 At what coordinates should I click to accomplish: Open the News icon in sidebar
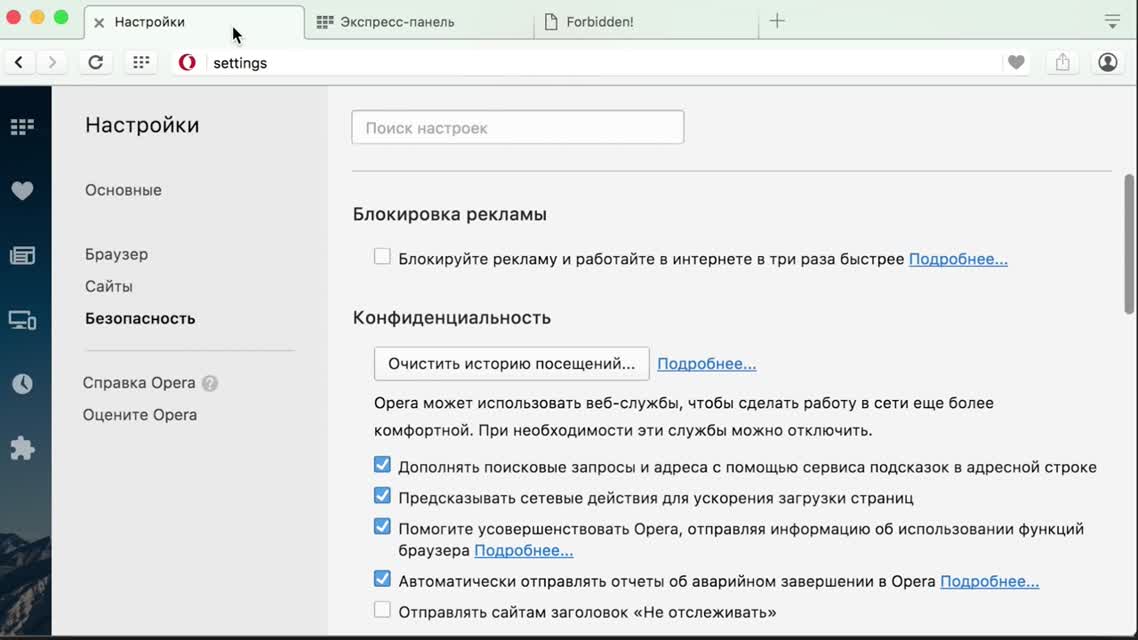tap(22, 255)
